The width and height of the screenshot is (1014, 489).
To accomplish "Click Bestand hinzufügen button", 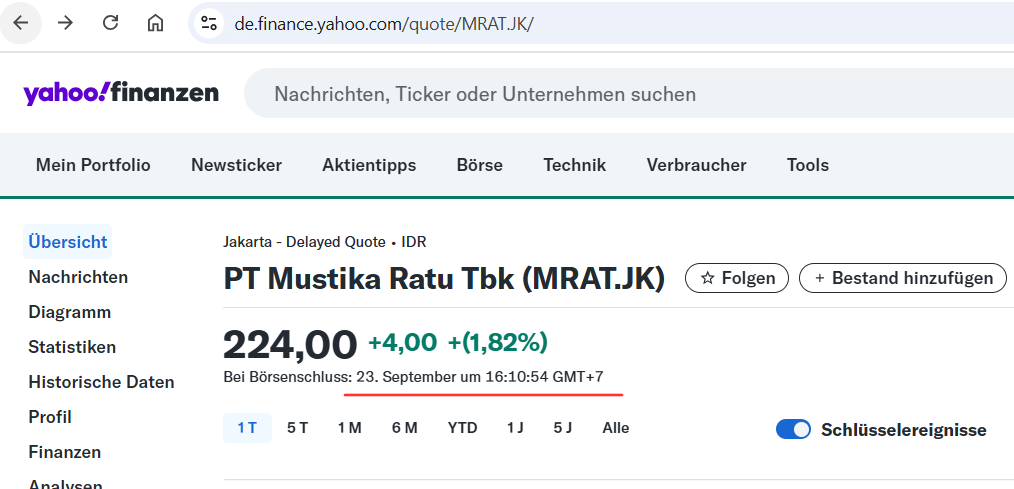I will point(902,278).
